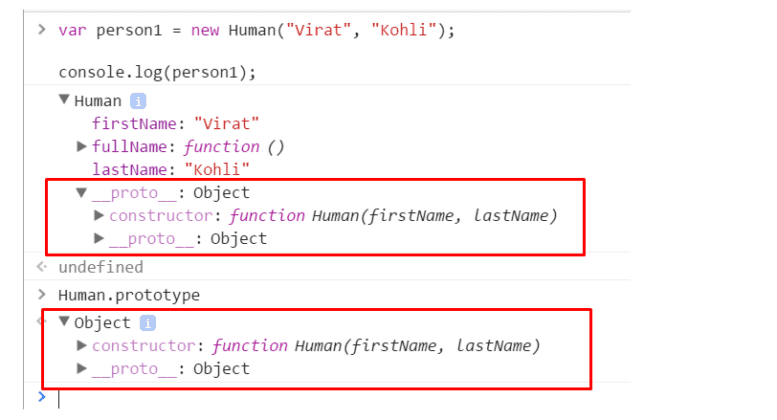Click the info icon next to Human

(138, 101)
